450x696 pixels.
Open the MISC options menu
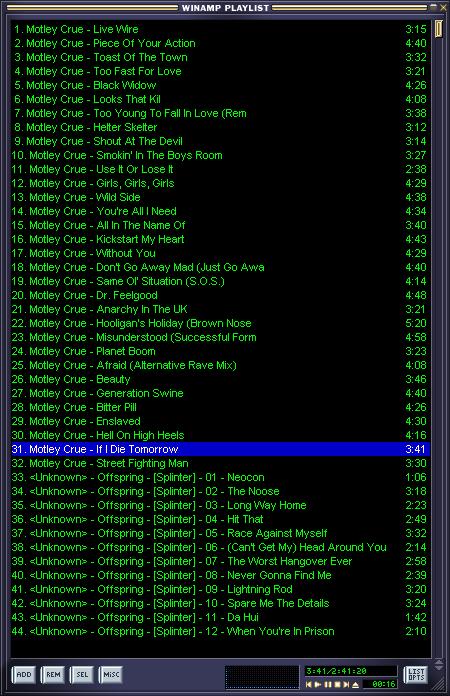(x=111, y=675)
